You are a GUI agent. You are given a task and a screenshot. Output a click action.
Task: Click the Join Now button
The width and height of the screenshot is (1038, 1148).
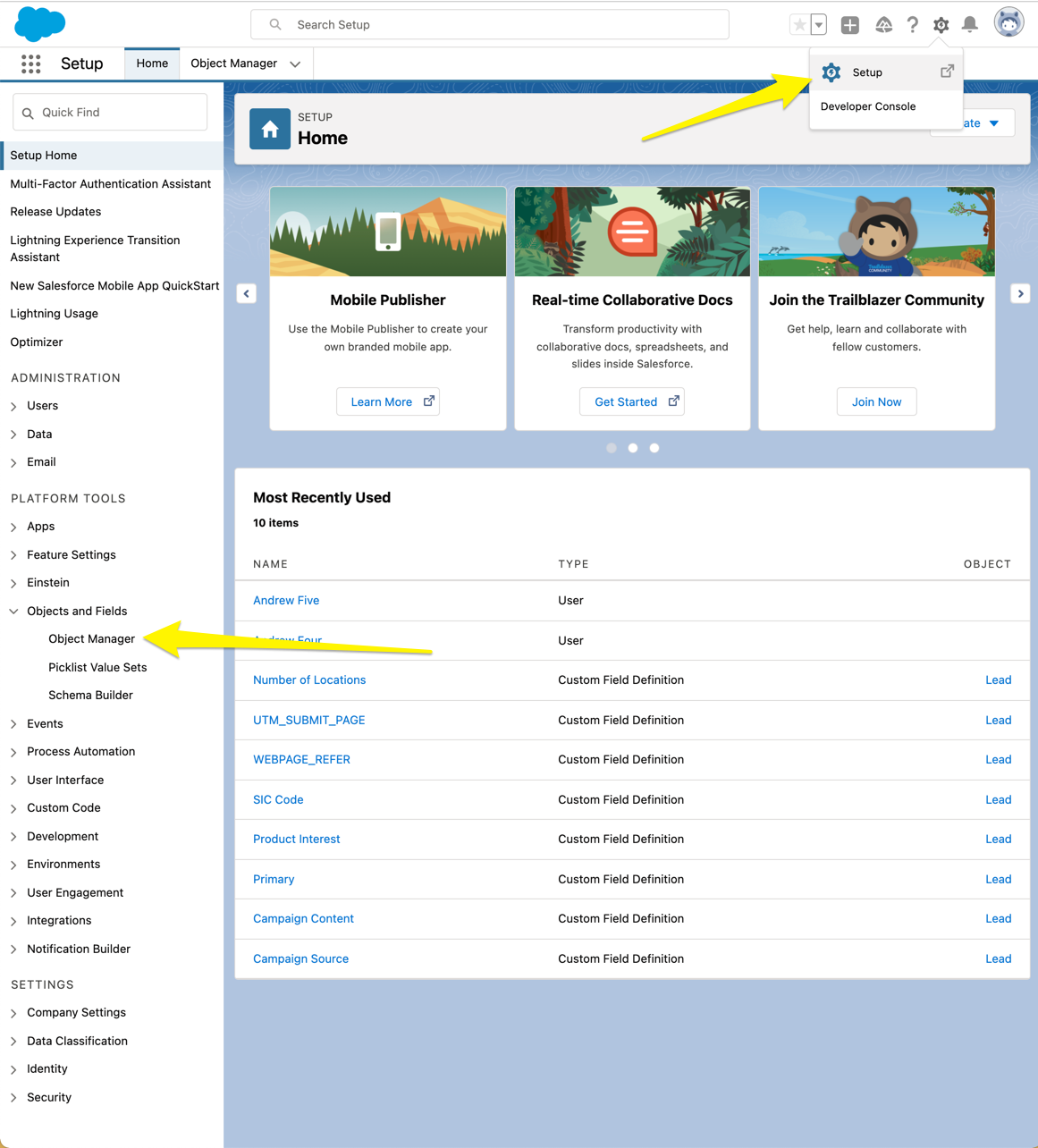coord(876,401)
